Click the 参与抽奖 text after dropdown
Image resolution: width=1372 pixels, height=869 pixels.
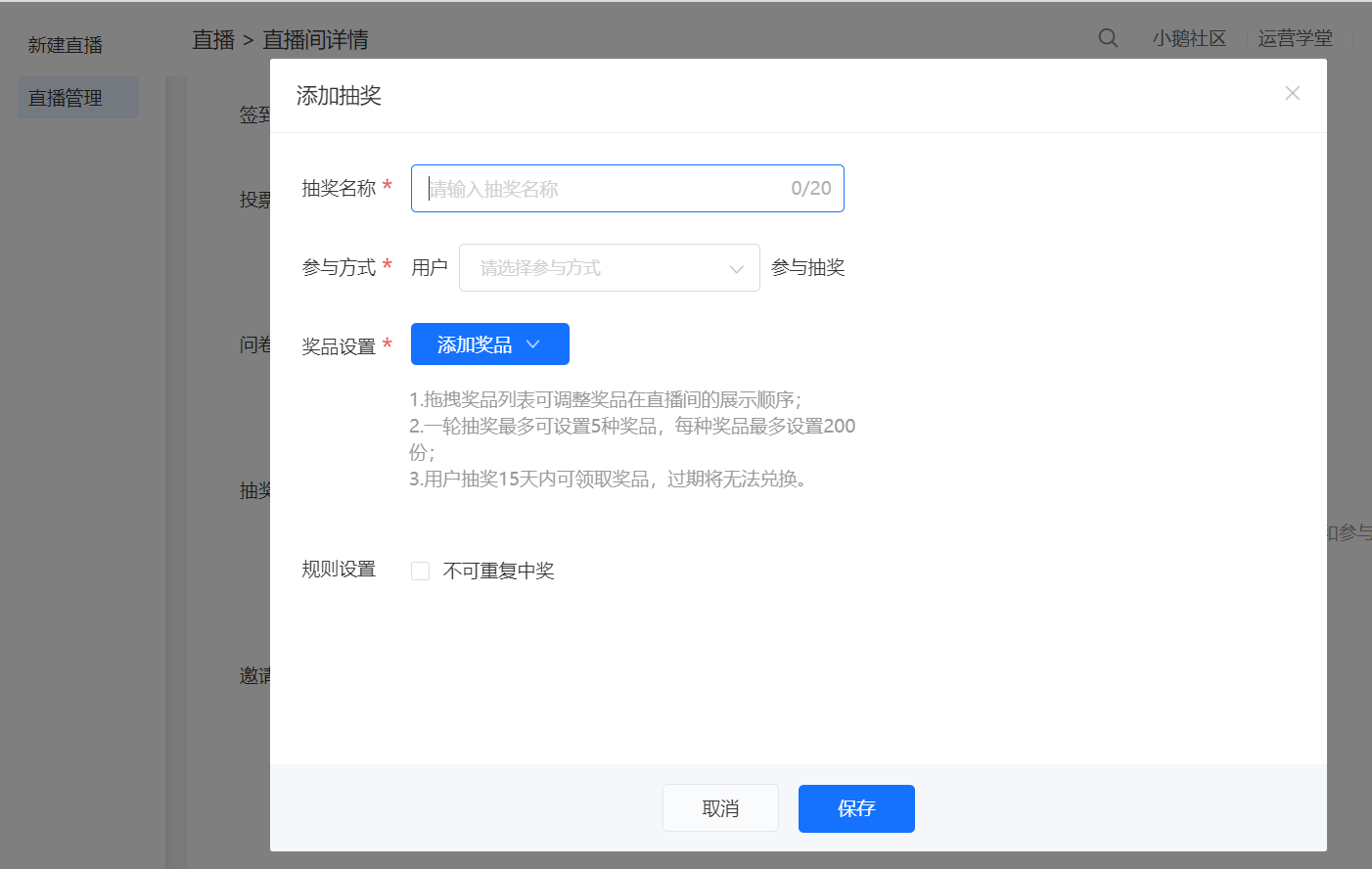807,267
